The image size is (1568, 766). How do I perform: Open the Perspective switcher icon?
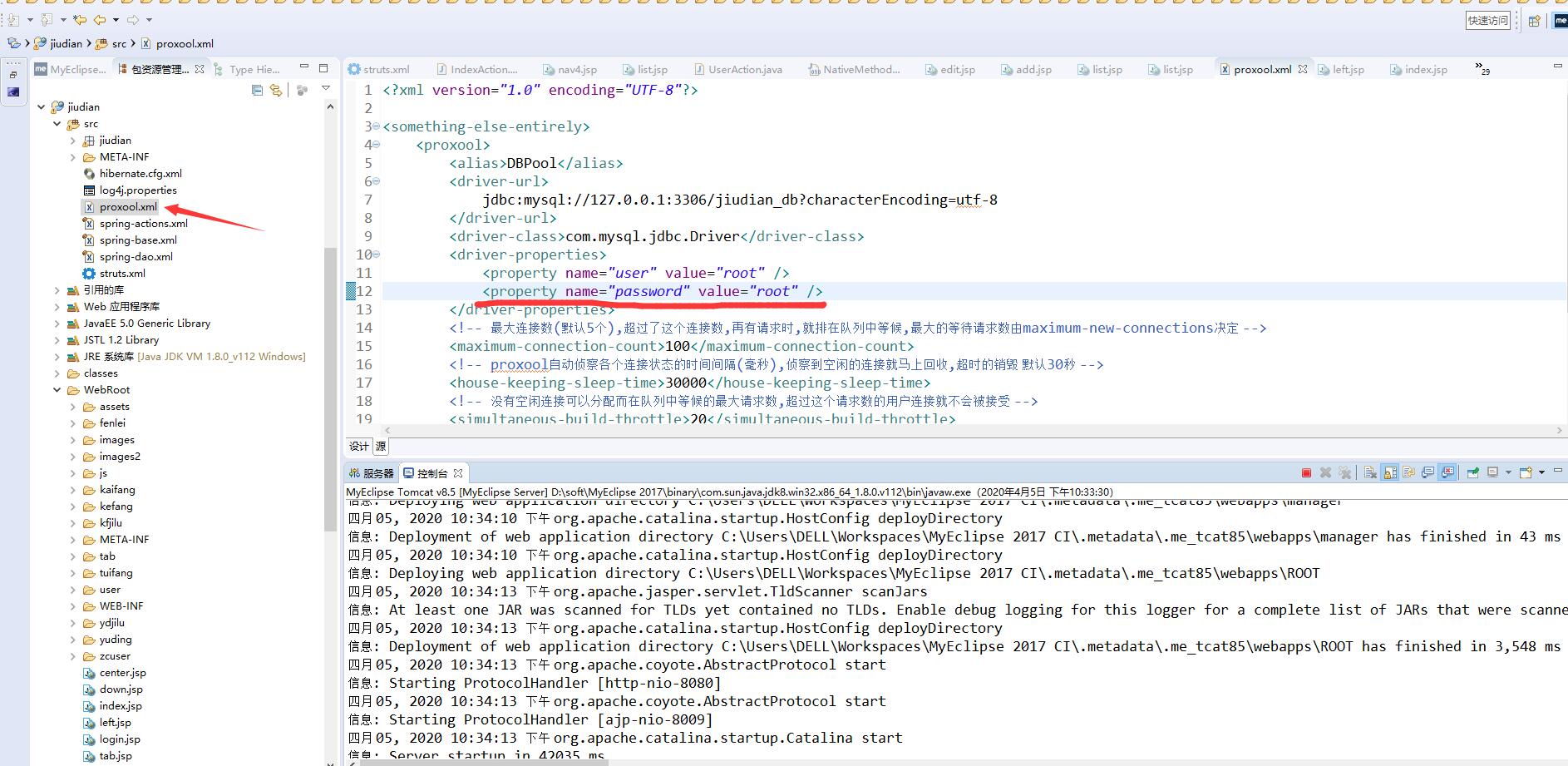[x=1534, y=21]
